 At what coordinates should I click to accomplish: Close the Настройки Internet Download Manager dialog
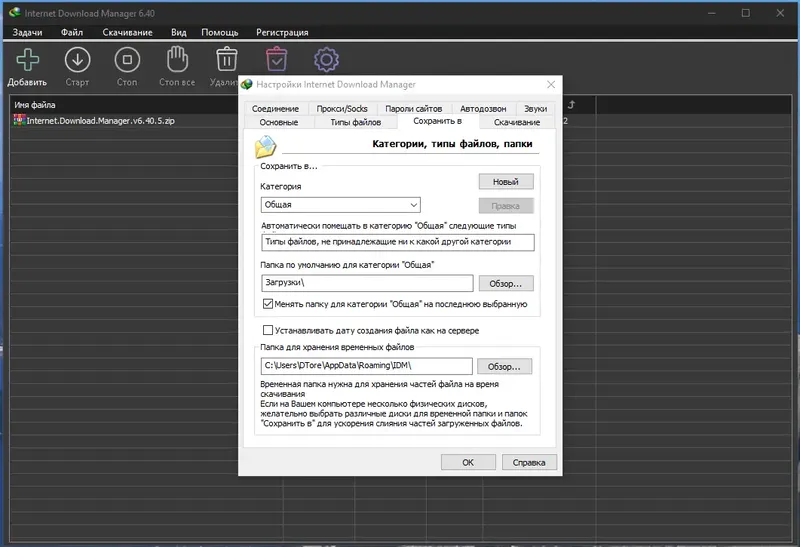coord(551,84)
